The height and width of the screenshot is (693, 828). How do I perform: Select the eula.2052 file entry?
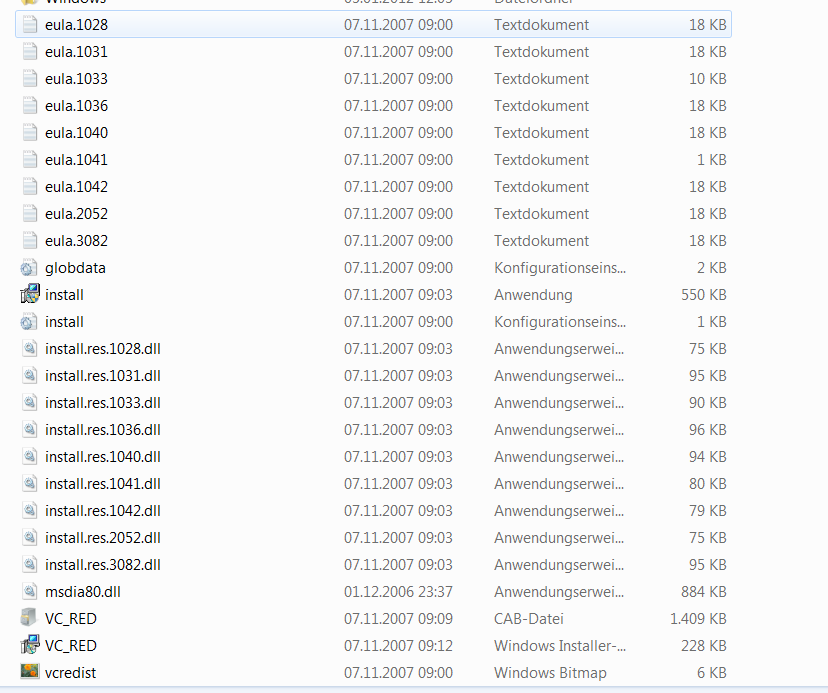76,214
